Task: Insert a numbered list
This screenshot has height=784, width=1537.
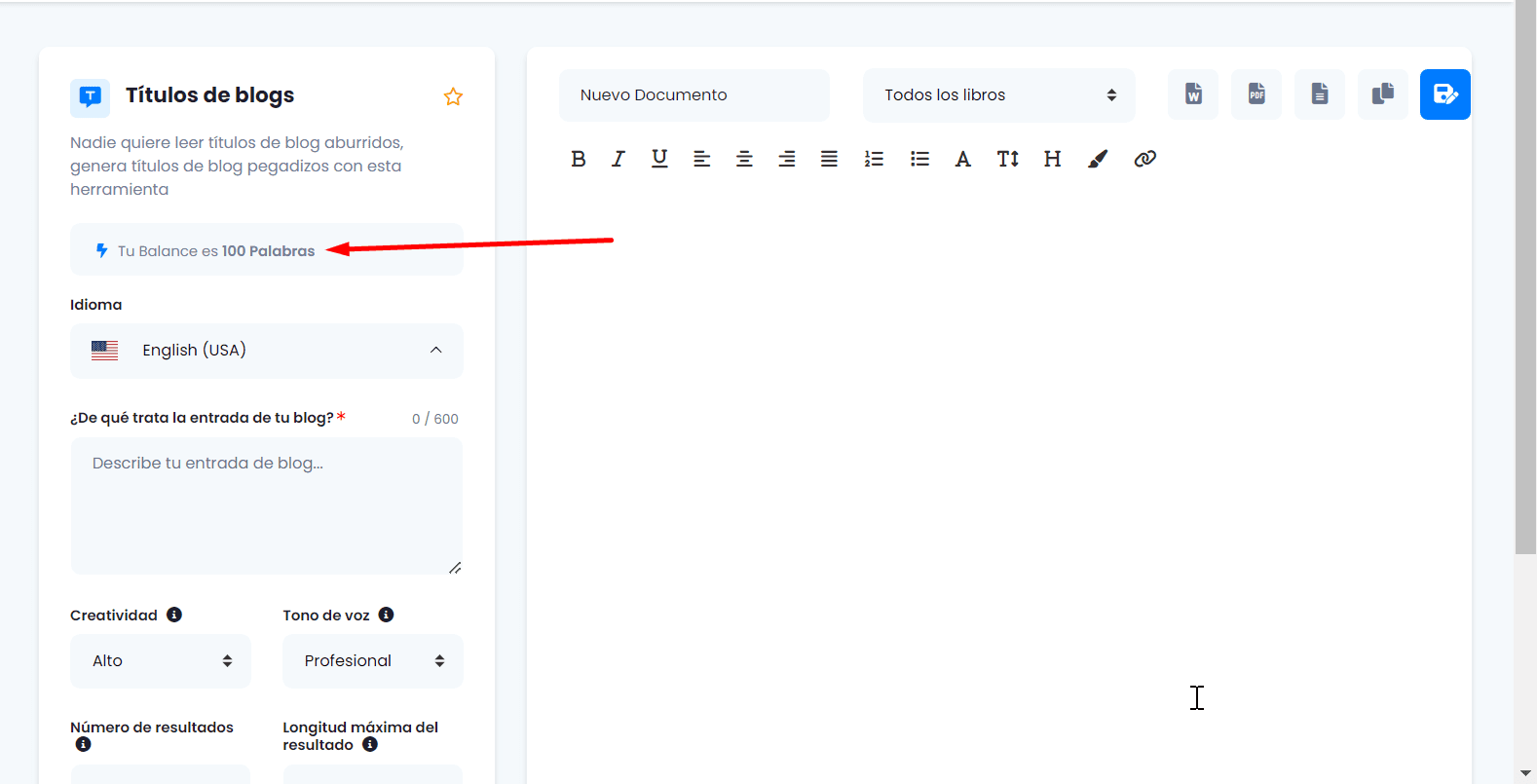Action: click(x=874, y=159)
